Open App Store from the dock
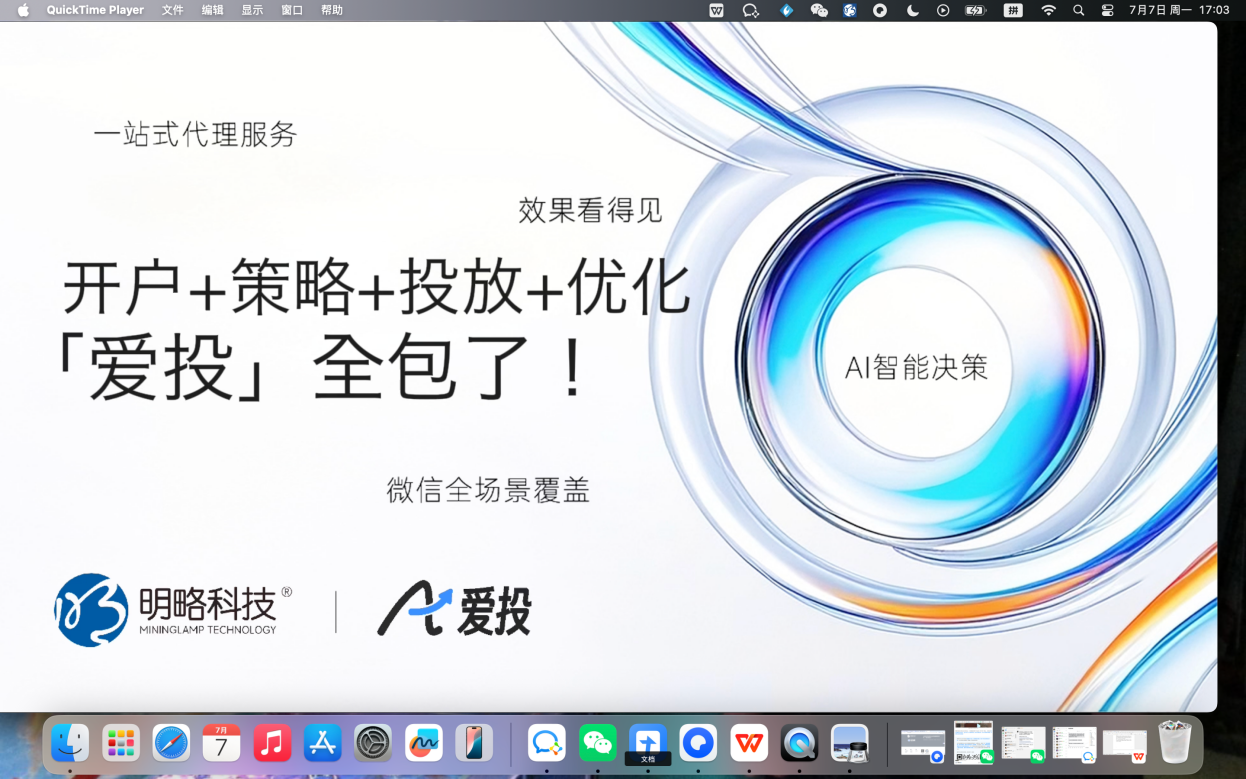 click(x=322, y=743)
